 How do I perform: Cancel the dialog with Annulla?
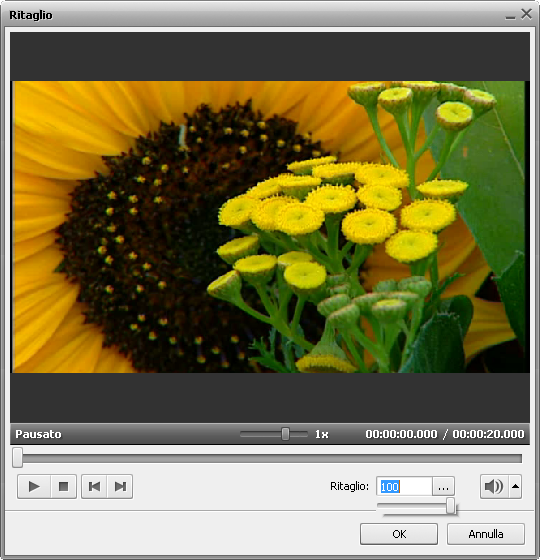(486, 534)
